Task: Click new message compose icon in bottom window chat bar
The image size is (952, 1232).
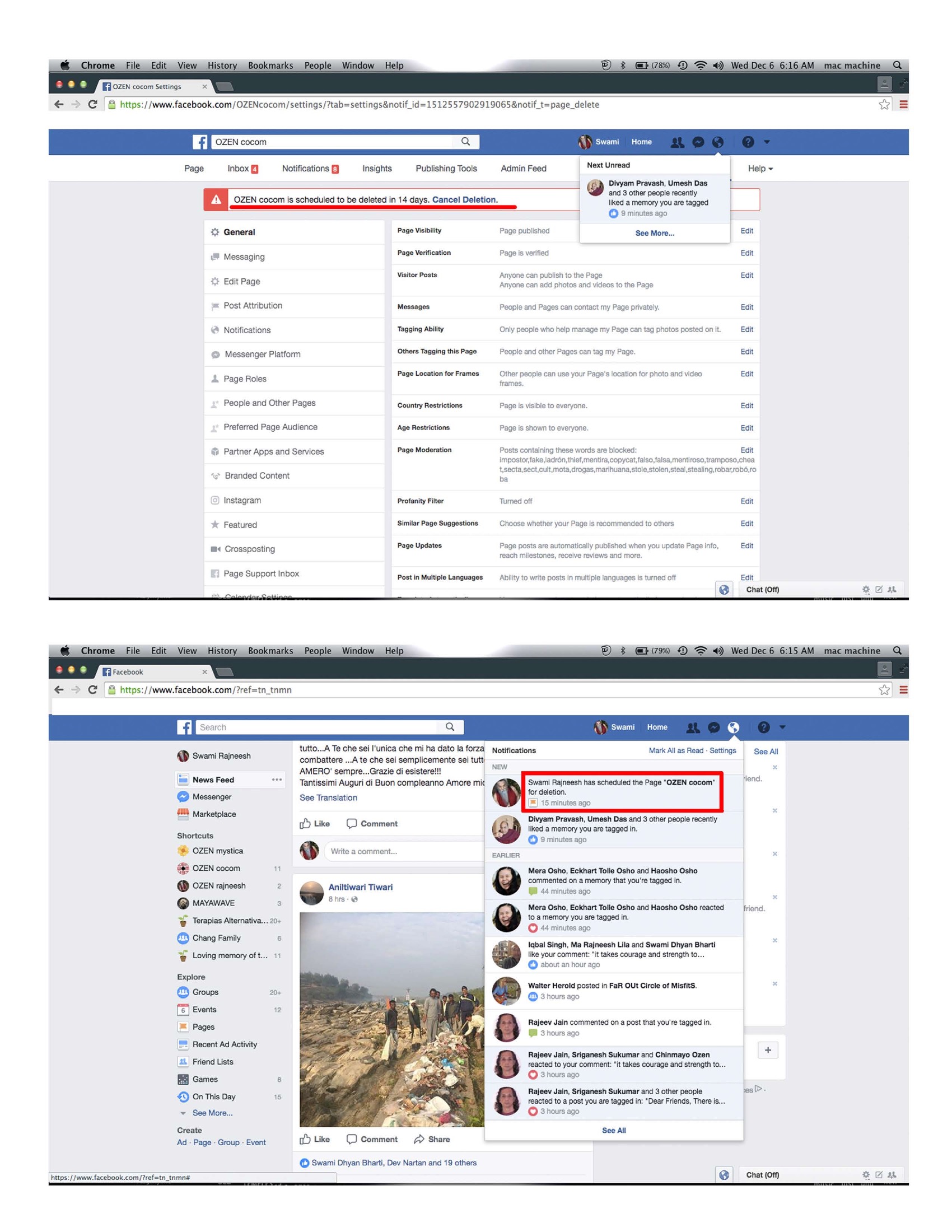Action: (879, 1175)
